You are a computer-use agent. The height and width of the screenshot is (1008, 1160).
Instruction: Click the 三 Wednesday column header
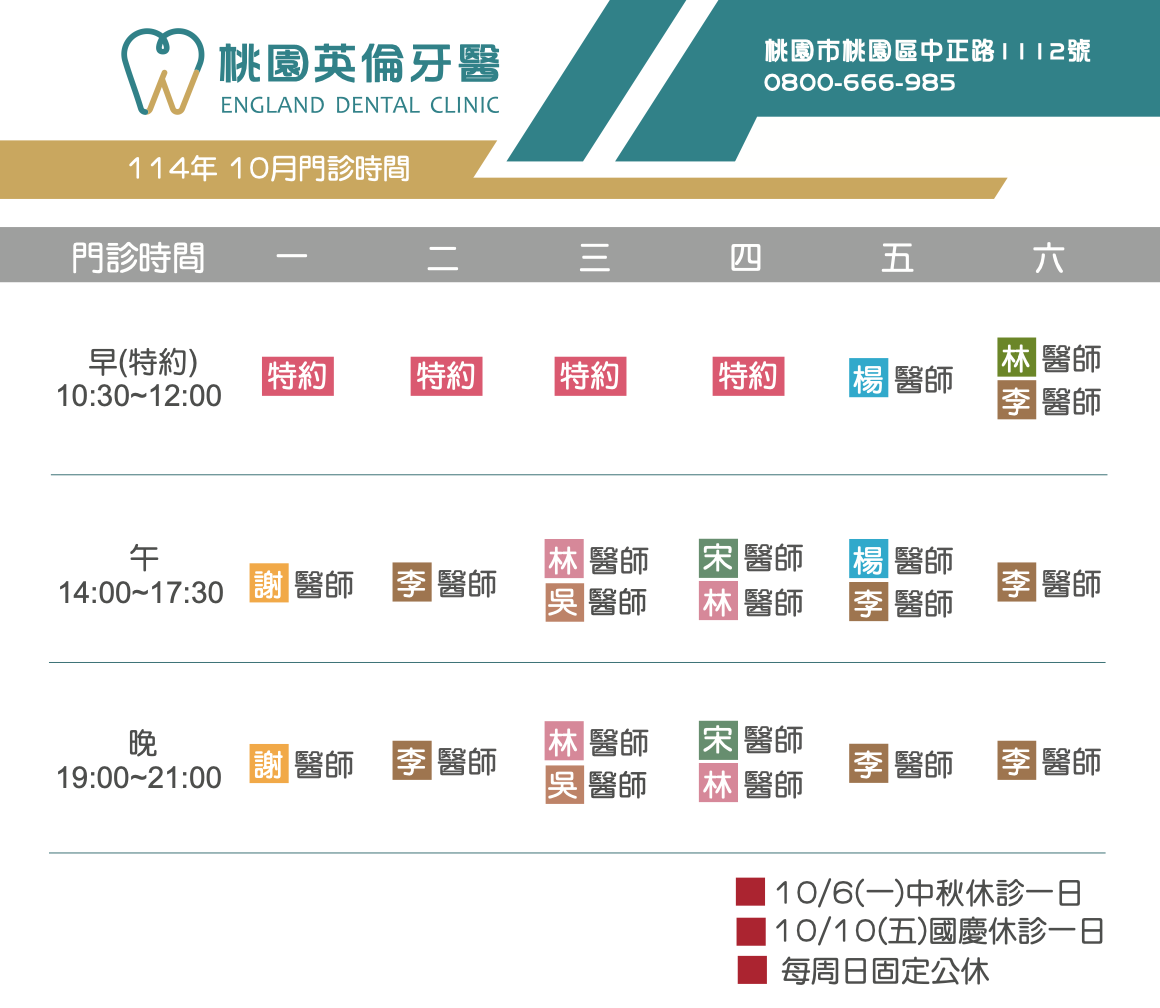595,258
